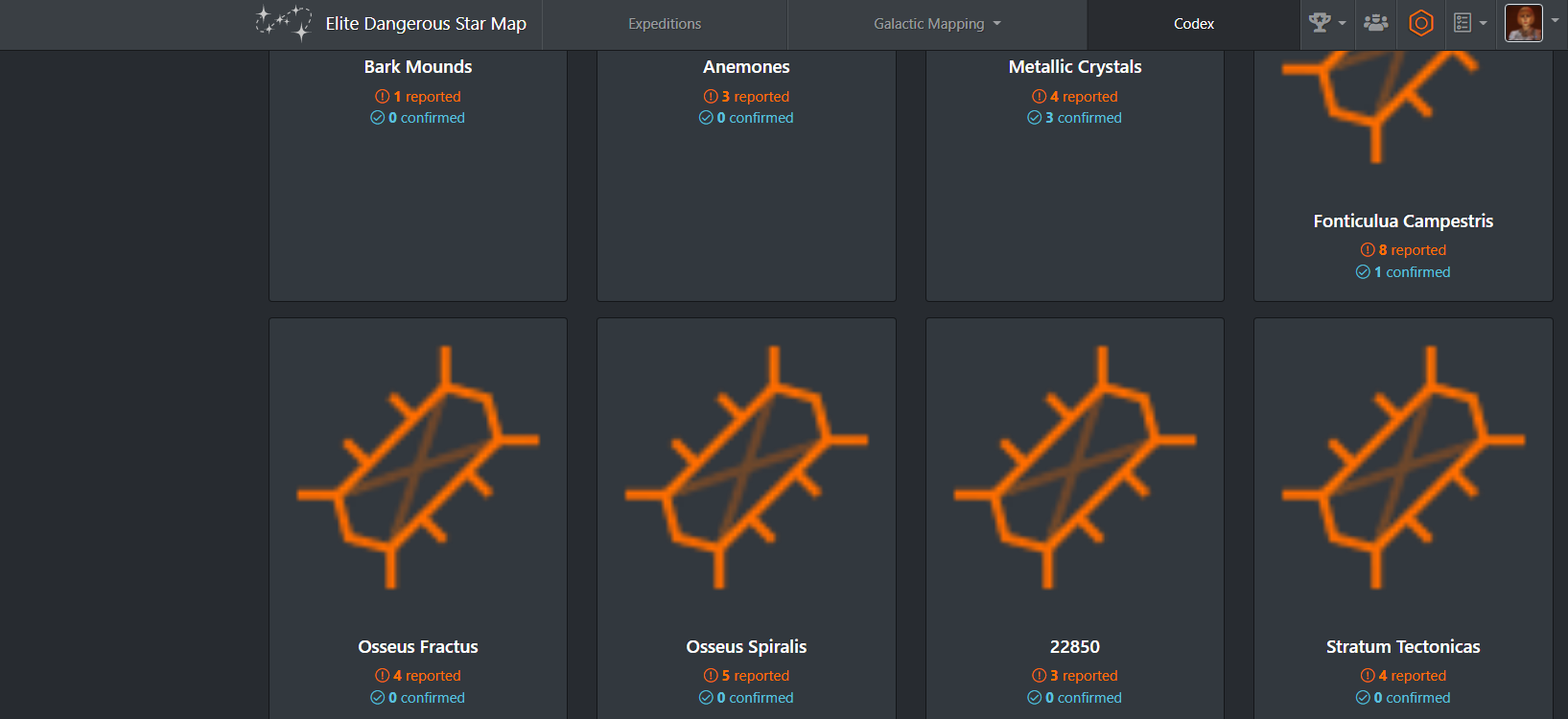
Task: Click '4 reported' under Stratum Tectonicas
Action: [x=1403, y=676]
